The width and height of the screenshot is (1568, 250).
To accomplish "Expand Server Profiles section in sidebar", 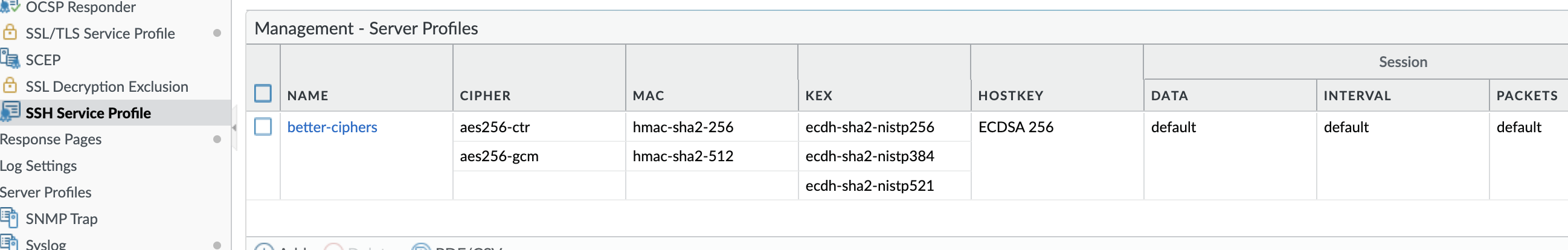I will [46, 192].
